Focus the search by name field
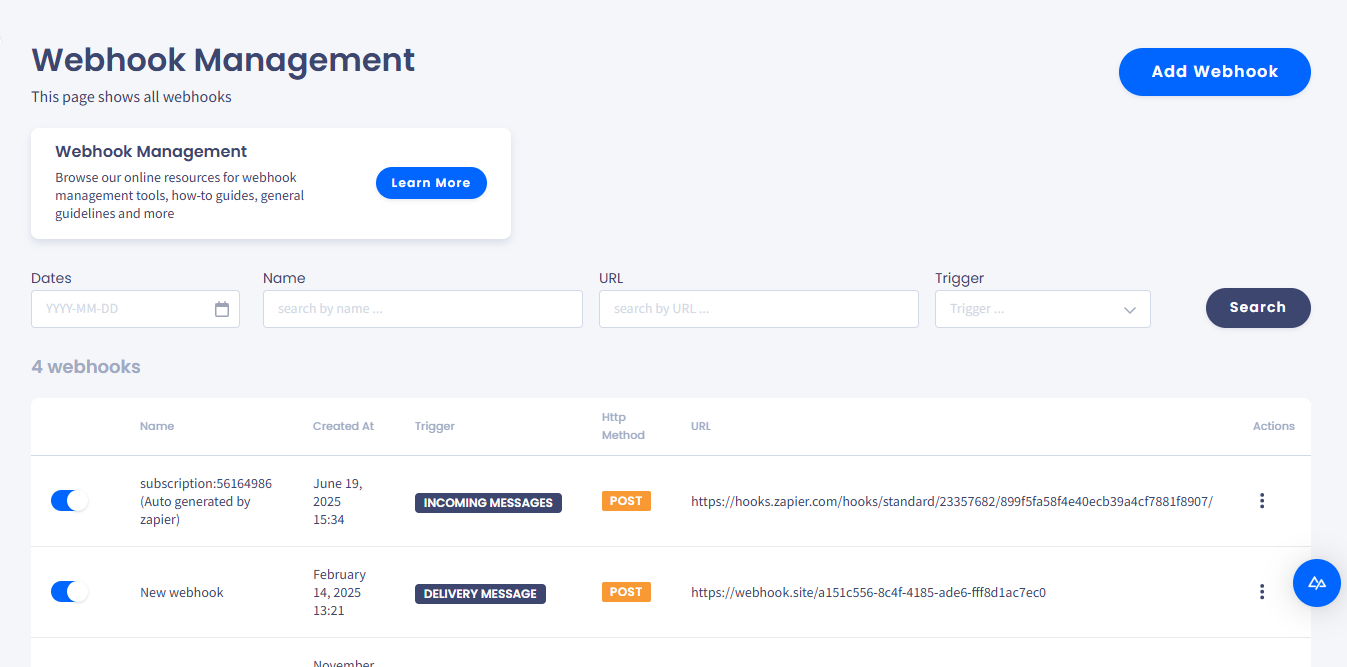Screen dimensions: 1347x667 (423, 309)
